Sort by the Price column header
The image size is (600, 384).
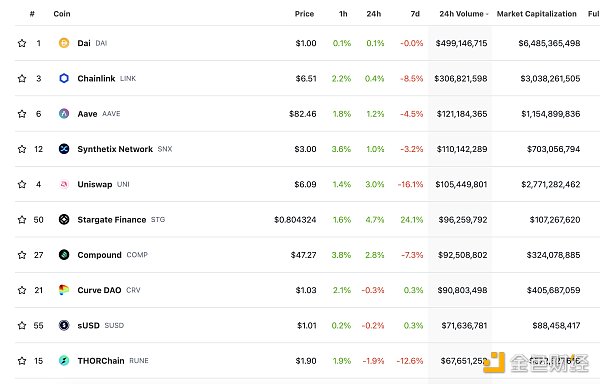point(304,14)
